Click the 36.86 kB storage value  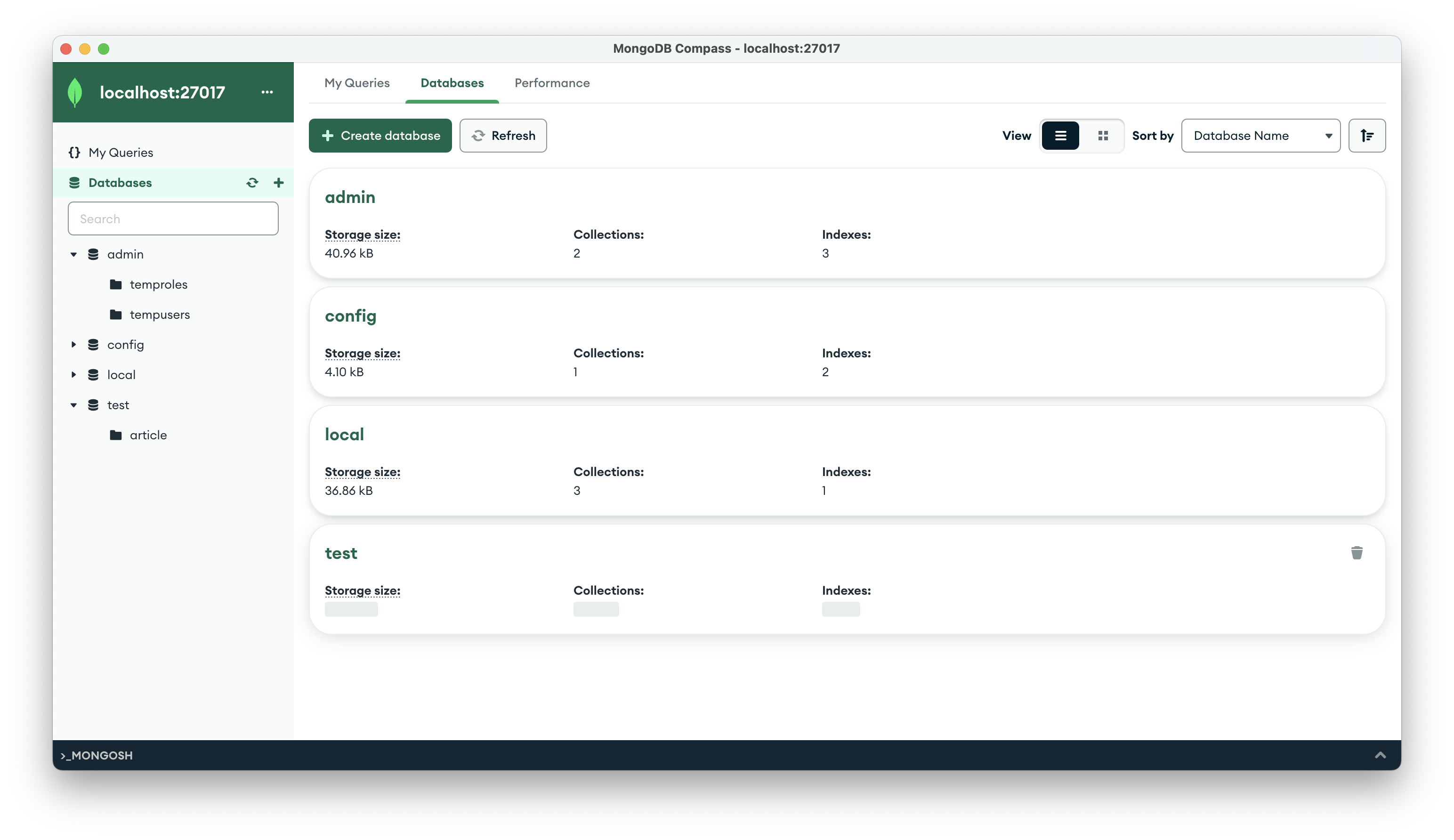click(348, 491)
